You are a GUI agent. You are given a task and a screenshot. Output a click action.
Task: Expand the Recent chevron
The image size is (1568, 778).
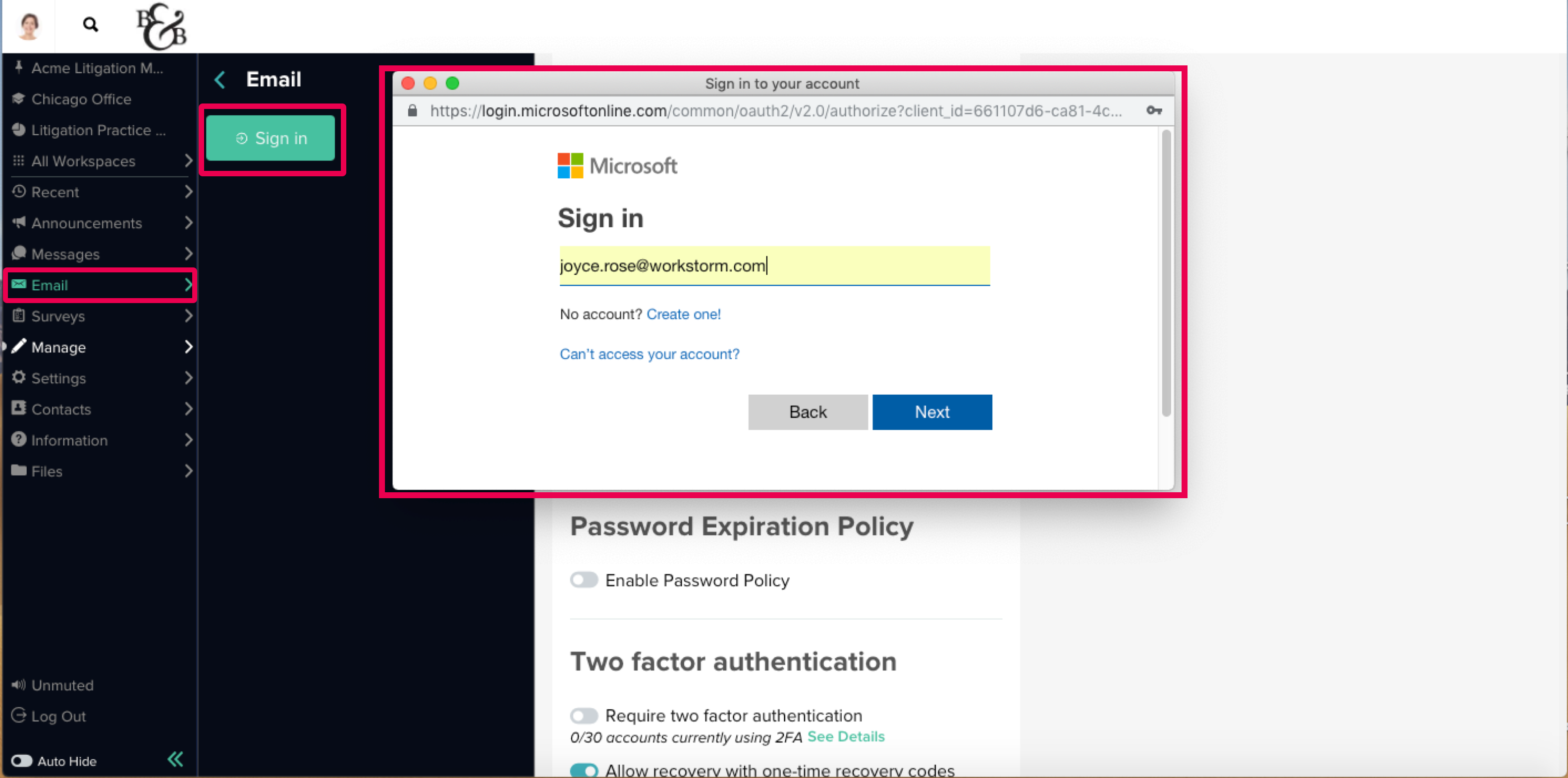(x=188, y=192)
